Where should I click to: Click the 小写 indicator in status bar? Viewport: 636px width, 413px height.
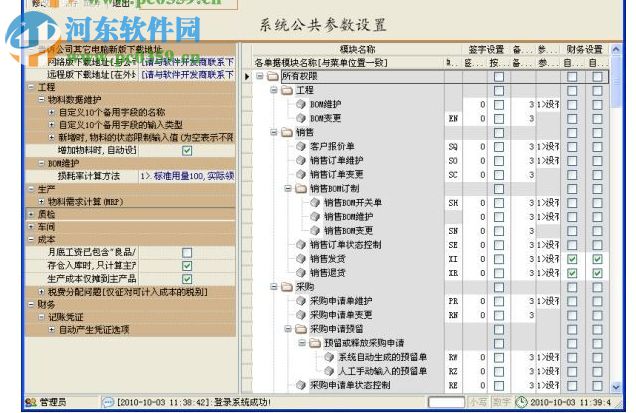pos(478,402)
